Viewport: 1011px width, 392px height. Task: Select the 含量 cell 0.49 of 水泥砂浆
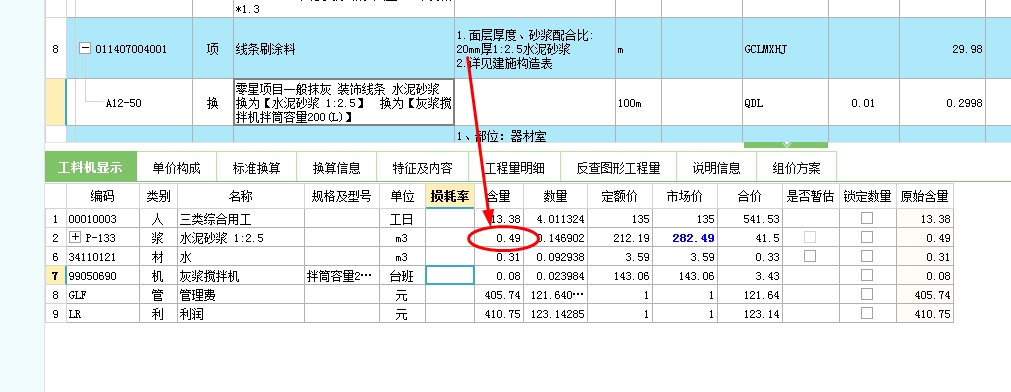[498, 238]
